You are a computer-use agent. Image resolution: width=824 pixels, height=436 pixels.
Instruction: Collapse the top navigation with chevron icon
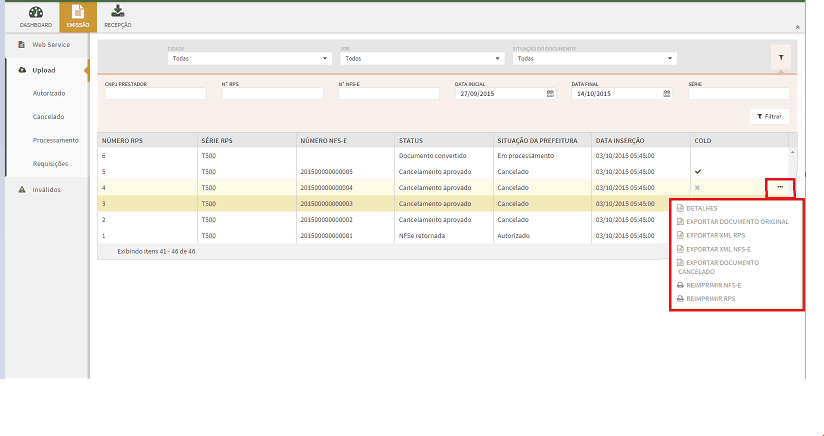tap(797, 26)
